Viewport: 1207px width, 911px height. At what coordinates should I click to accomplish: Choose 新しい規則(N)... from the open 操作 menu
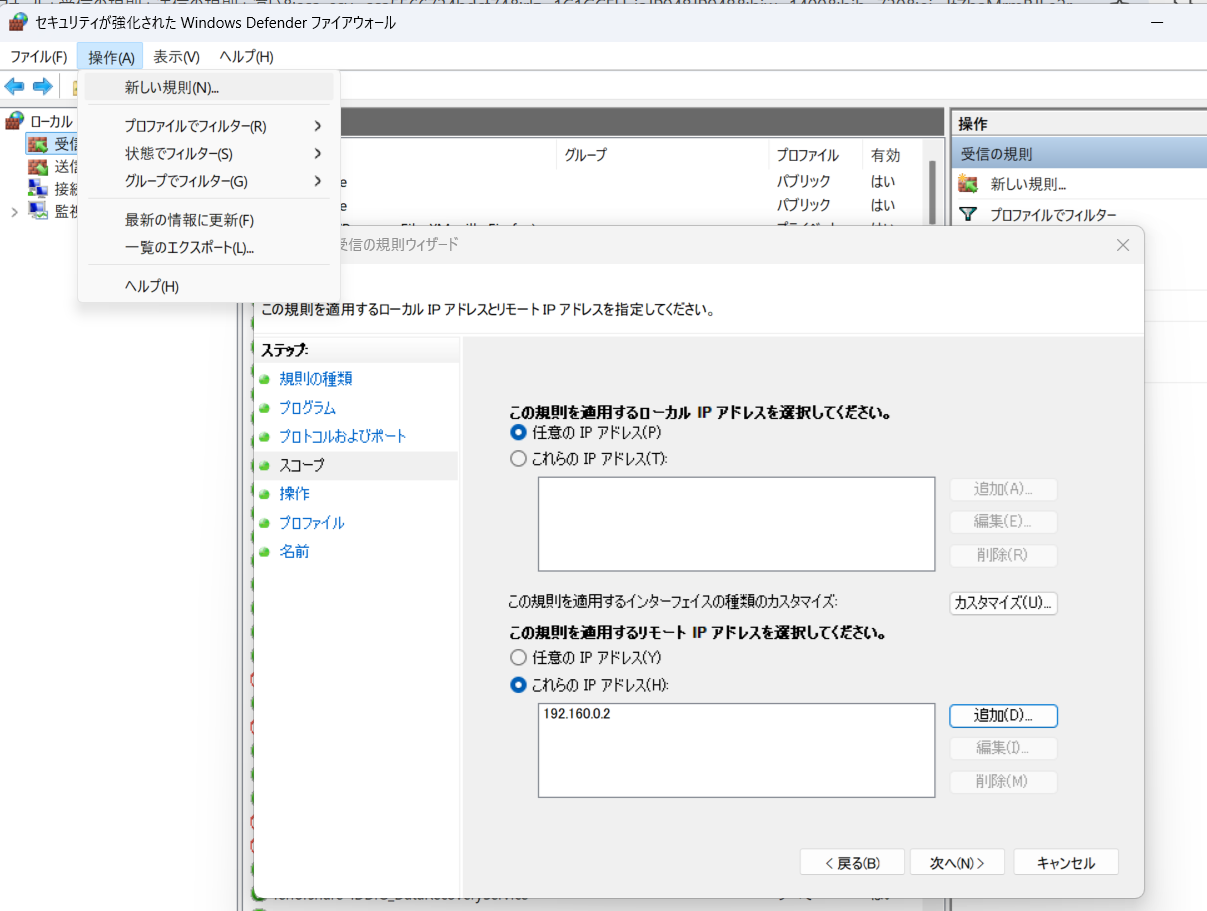[209, 87]
